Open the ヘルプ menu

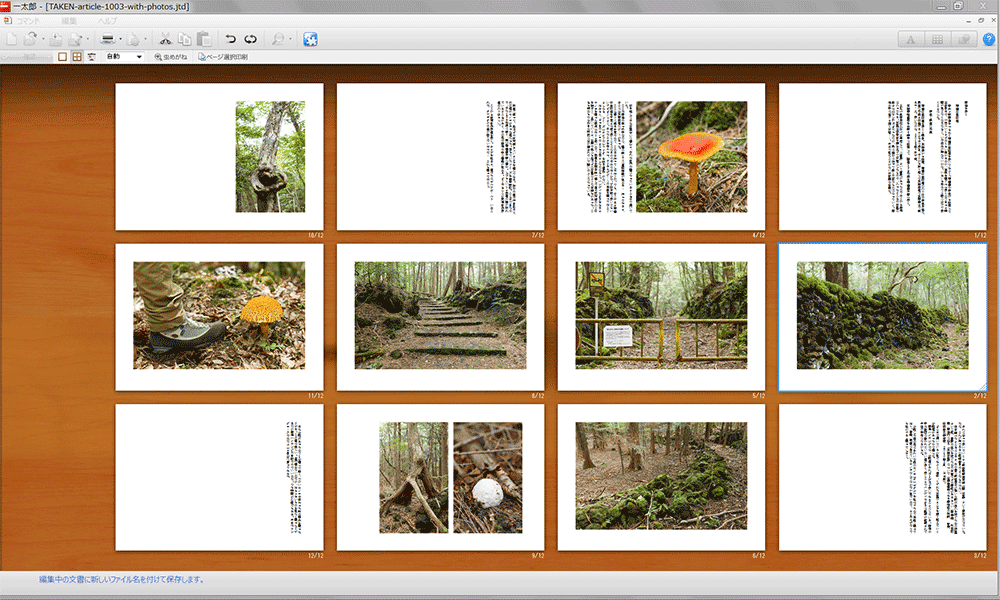(x=107, y=20)
